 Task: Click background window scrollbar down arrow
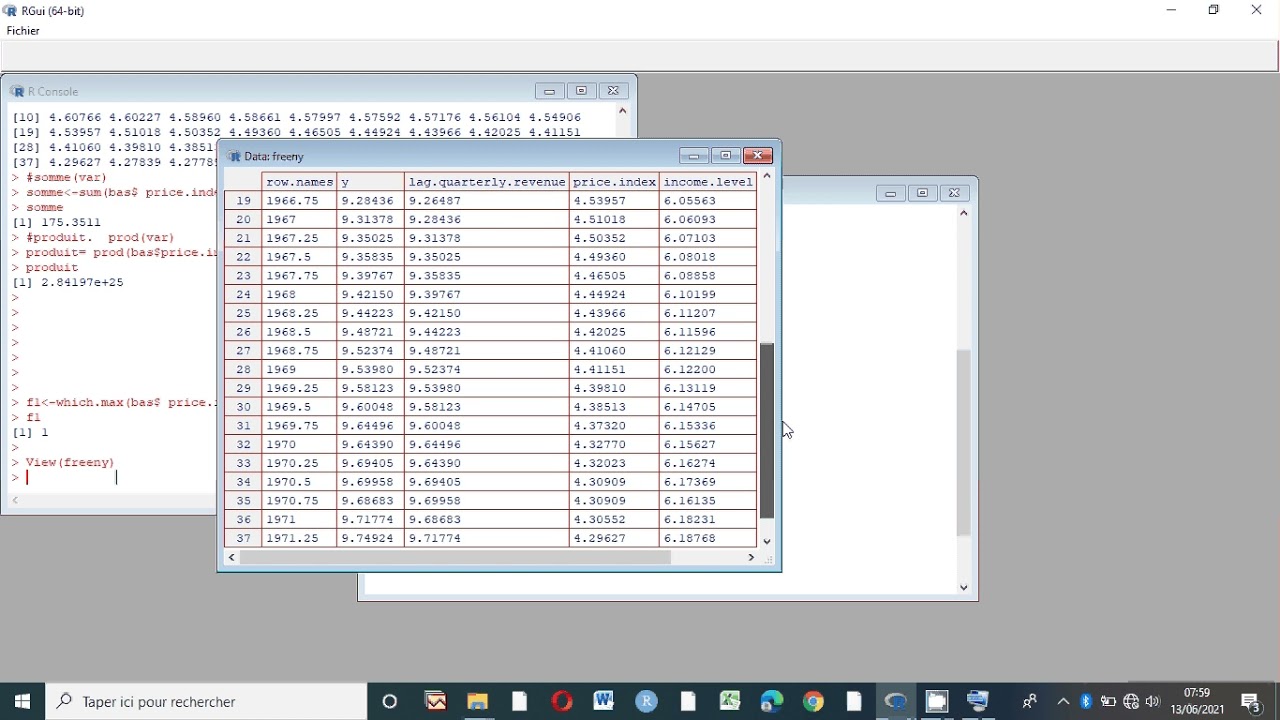tap(964, 588)
